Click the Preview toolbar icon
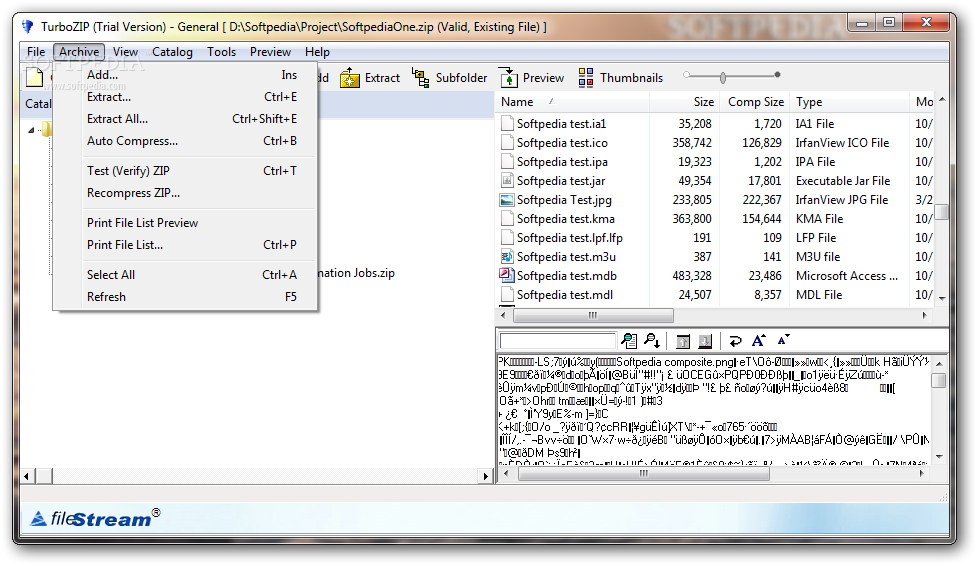 tap(508, 78)
